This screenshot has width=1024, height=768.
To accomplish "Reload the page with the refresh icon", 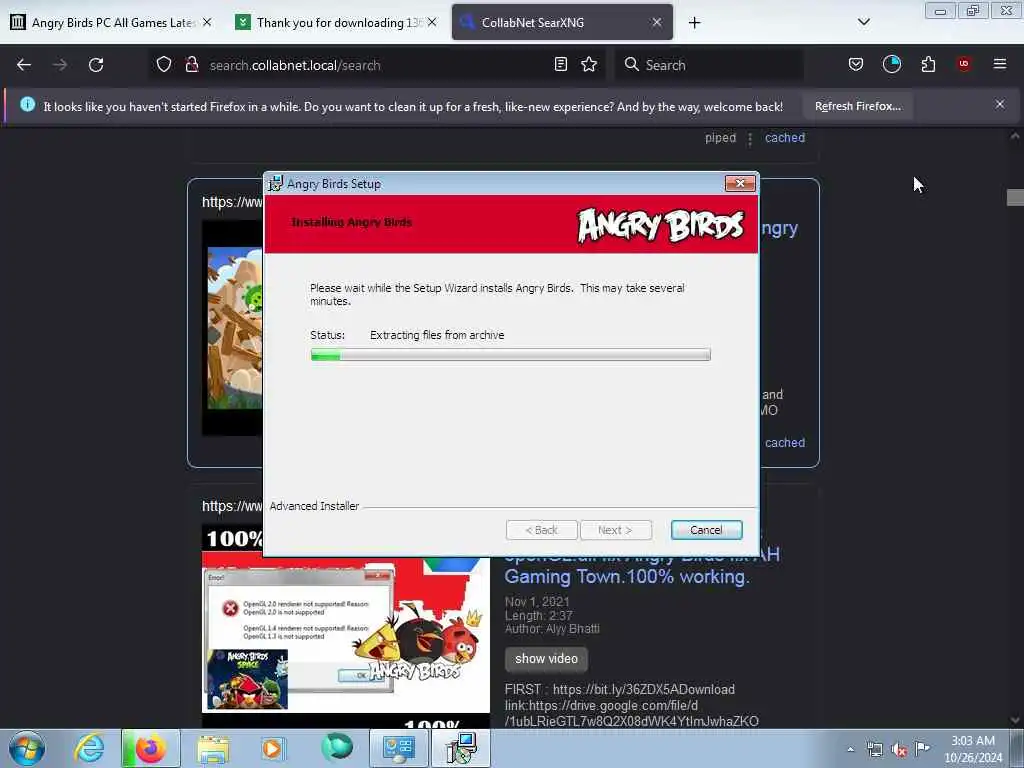I will click(x=96, y=65).
